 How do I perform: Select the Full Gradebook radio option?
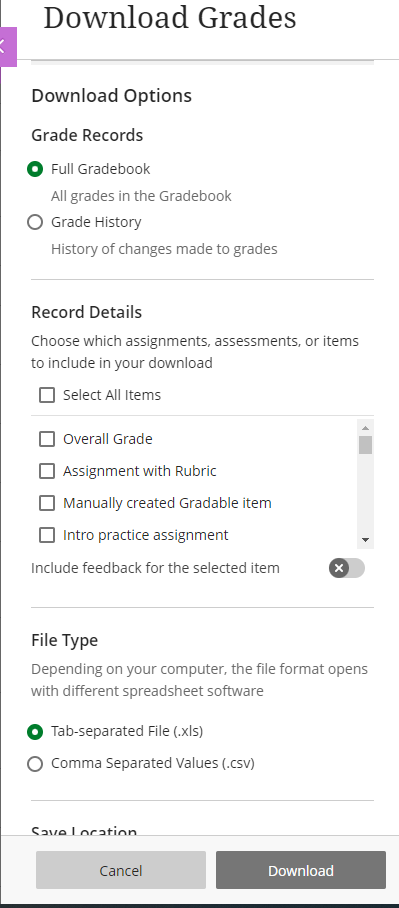pos(35,169)
